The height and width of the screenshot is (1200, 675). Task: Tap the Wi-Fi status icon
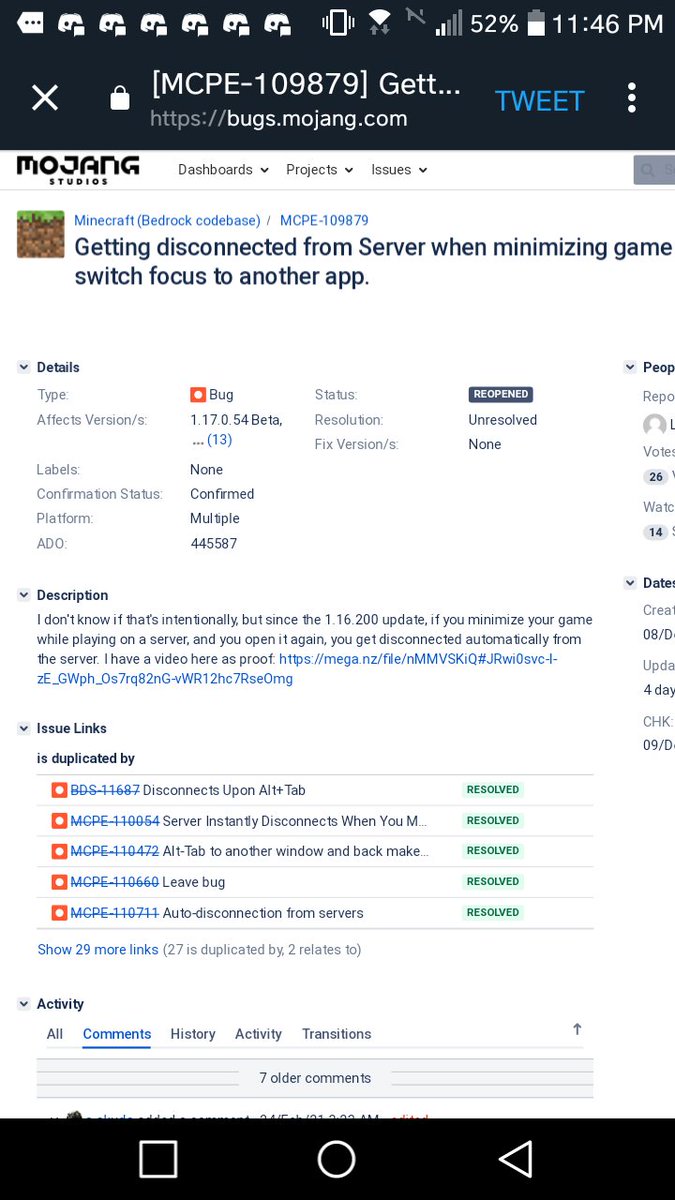[379, 23]
